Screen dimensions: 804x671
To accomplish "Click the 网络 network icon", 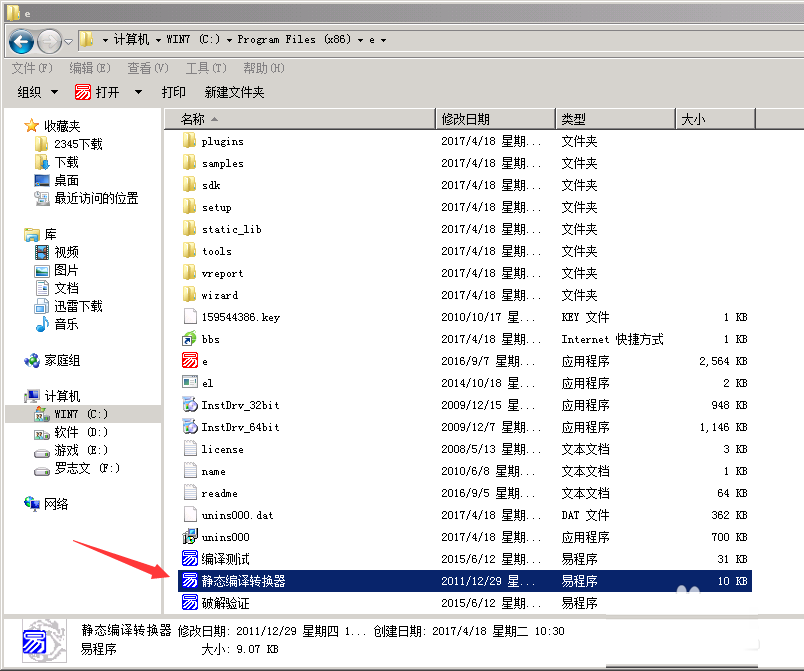I will tap(32, 504).
